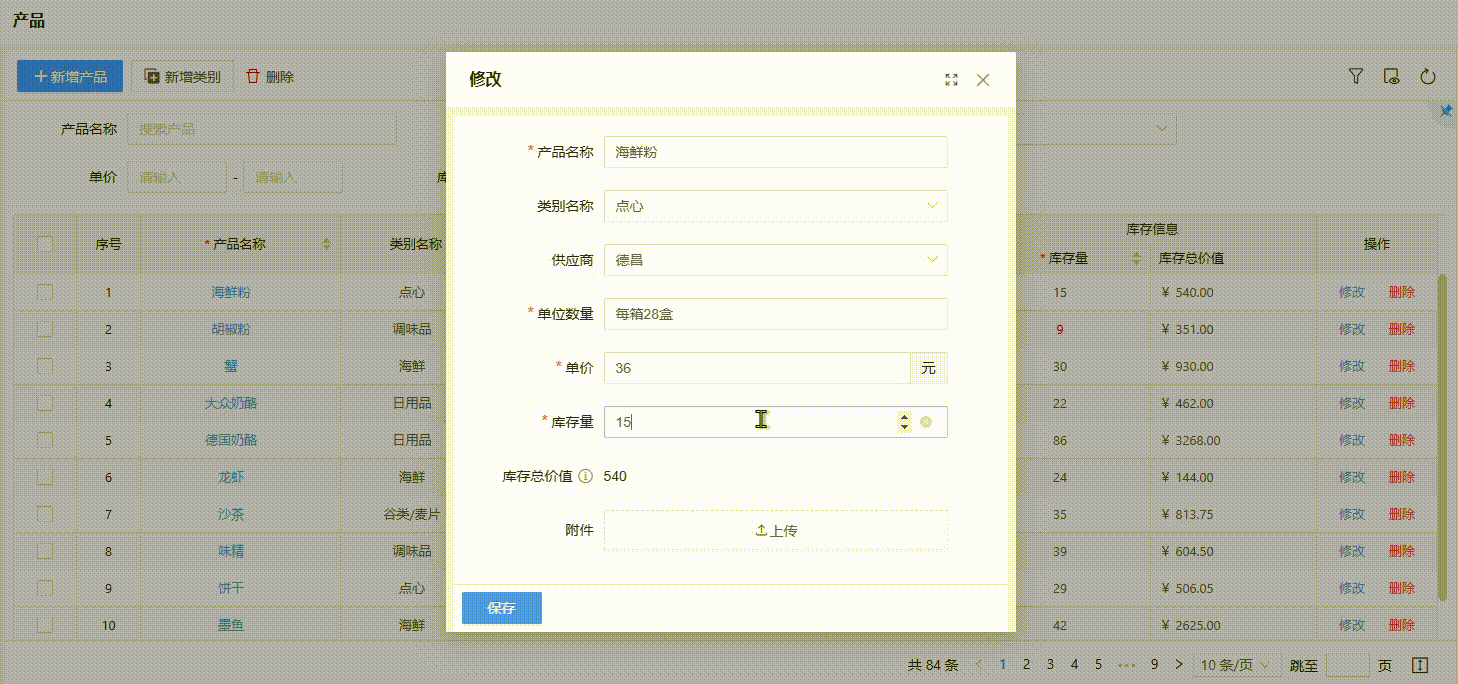Check the checkbox for row 1

coord(45,292)
